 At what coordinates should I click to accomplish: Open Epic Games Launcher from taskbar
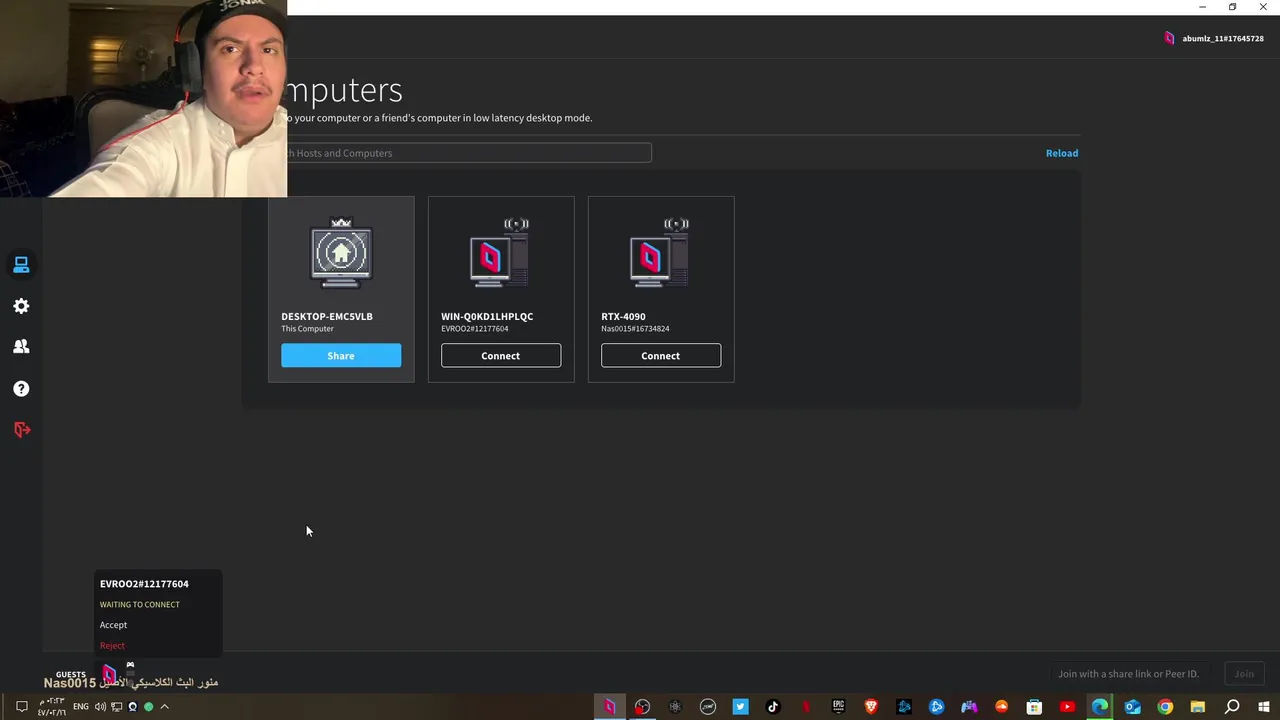[838, 707]
